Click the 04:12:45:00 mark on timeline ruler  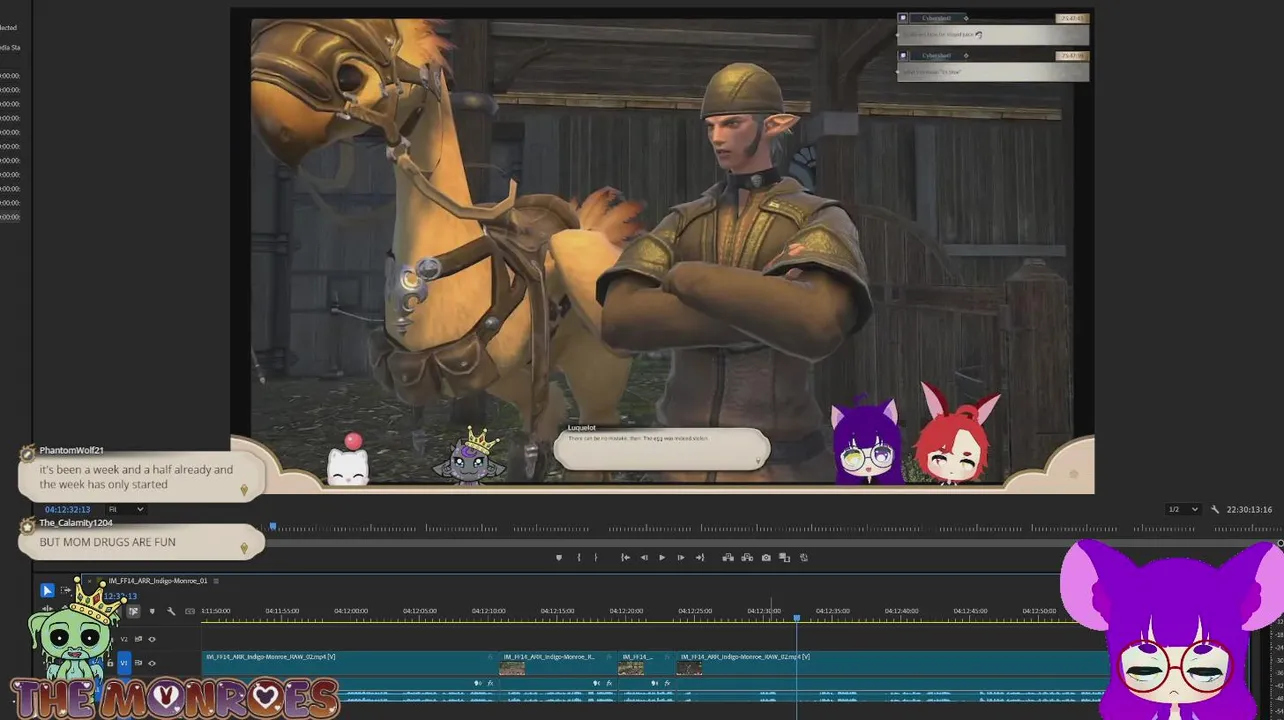pos(970,610)
